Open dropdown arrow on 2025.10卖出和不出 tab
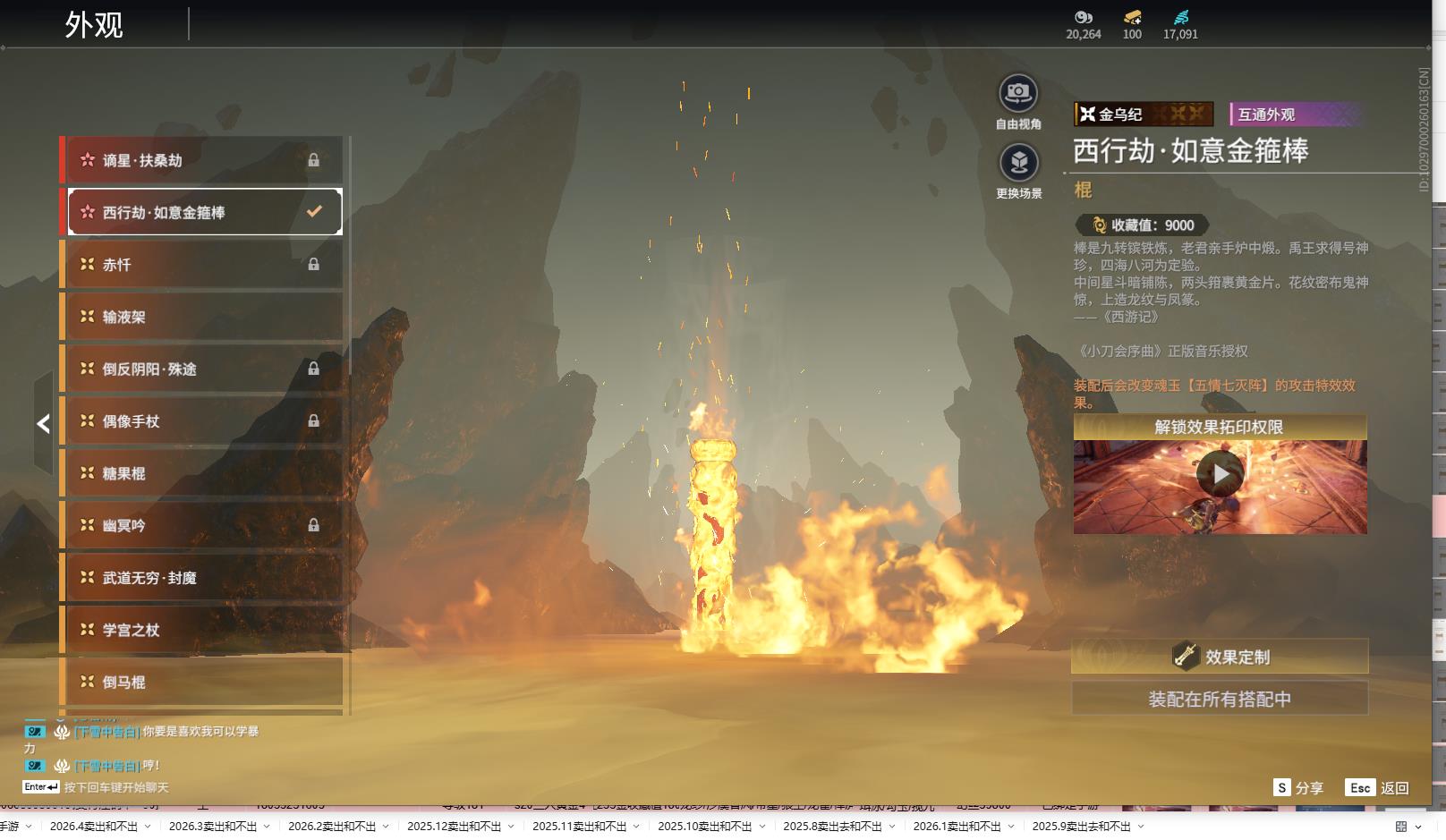Viewport: 1446px width, 840px height. tap(761, 827)
